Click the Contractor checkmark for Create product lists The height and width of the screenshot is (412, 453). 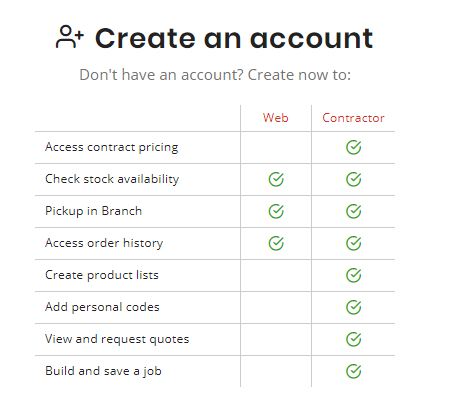[353, 275]
